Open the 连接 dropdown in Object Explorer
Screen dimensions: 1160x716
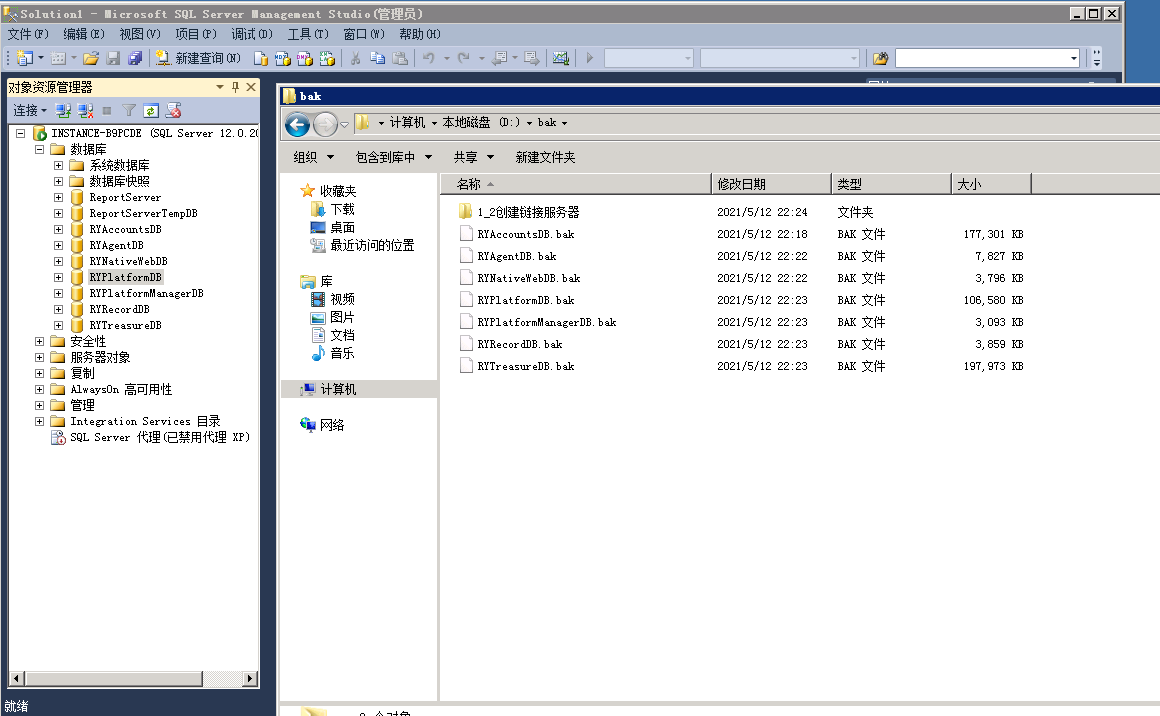[x=30, y=110]
